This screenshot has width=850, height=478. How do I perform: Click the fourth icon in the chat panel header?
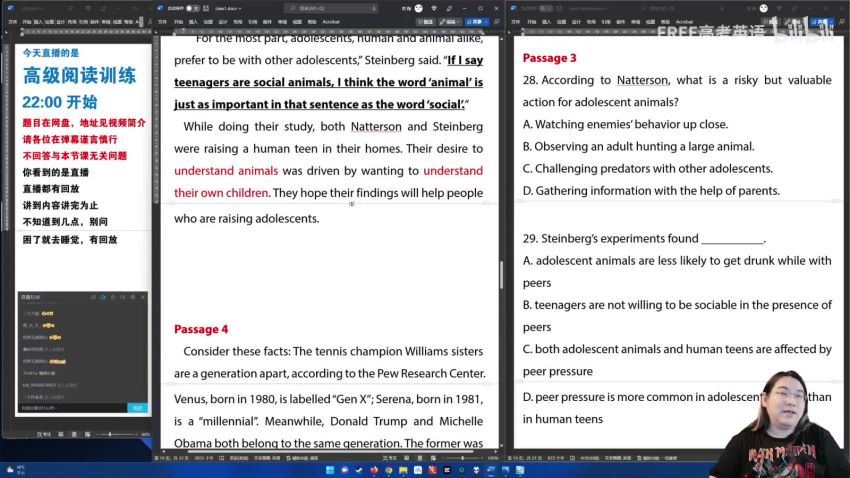point(123,297)
